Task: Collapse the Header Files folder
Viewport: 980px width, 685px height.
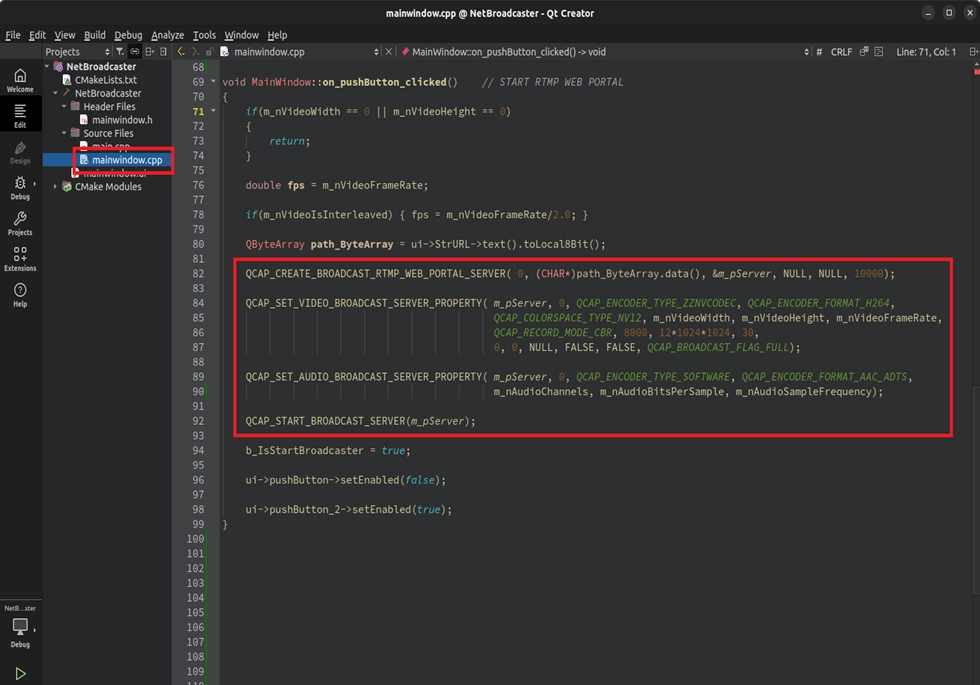Action: coord(64,106)
